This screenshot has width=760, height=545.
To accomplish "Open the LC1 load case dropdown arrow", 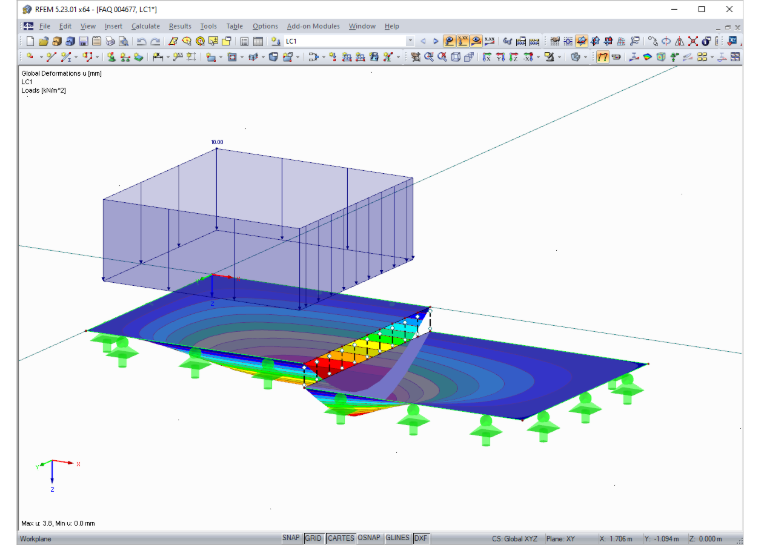I will pyautogui.click(x=410, y=41).
